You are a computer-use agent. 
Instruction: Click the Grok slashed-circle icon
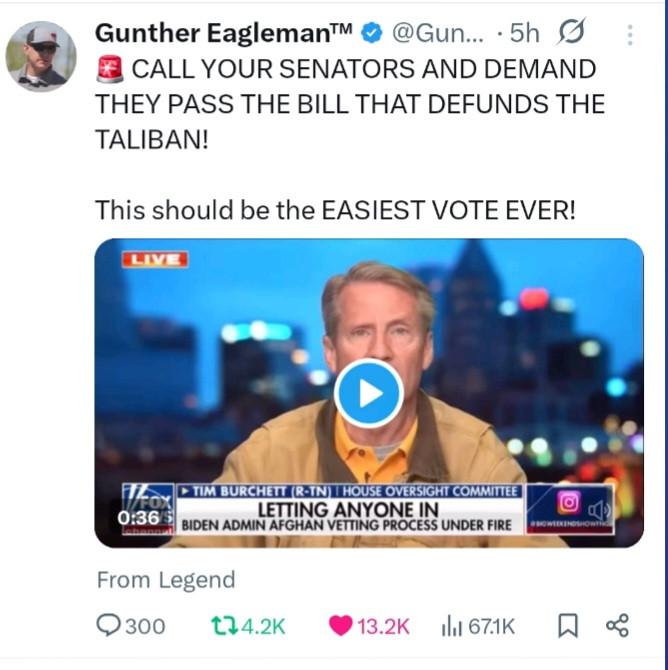click(x=571, y=31)
